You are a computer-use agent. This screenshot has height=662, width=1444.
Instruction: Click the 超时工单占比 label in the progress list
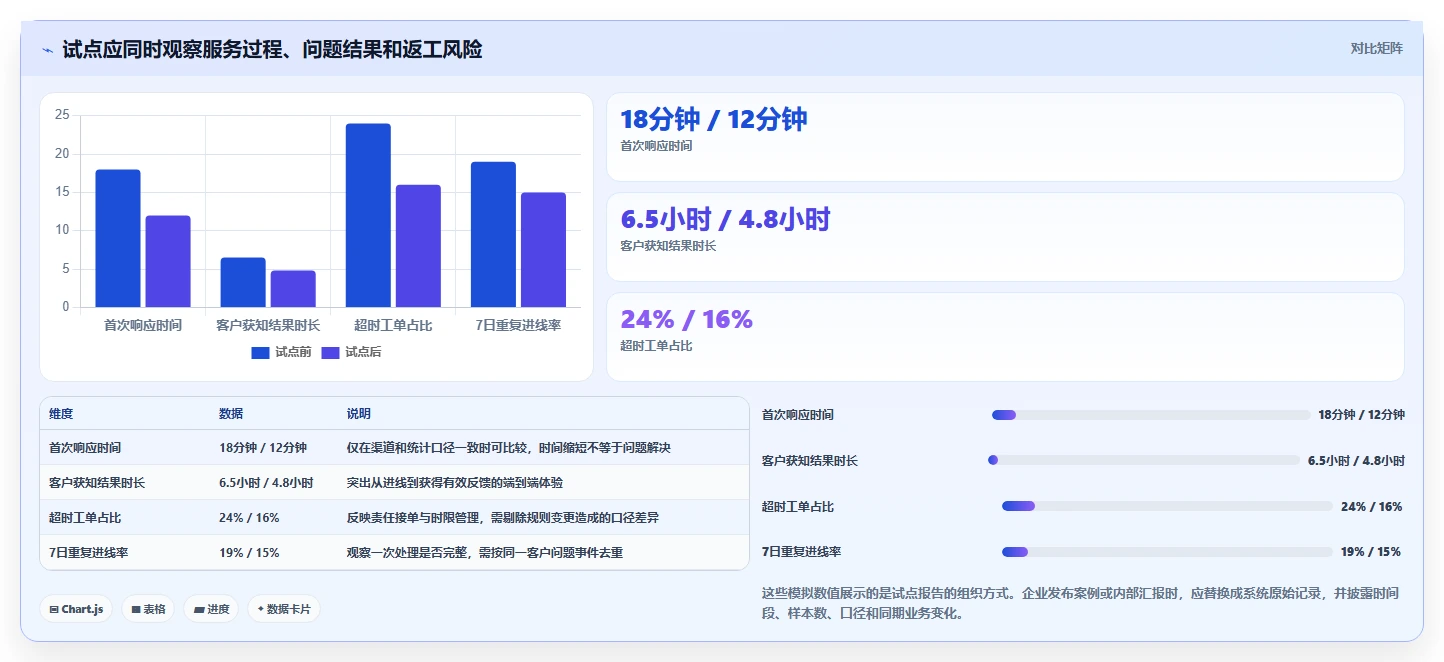click(798, 507)
